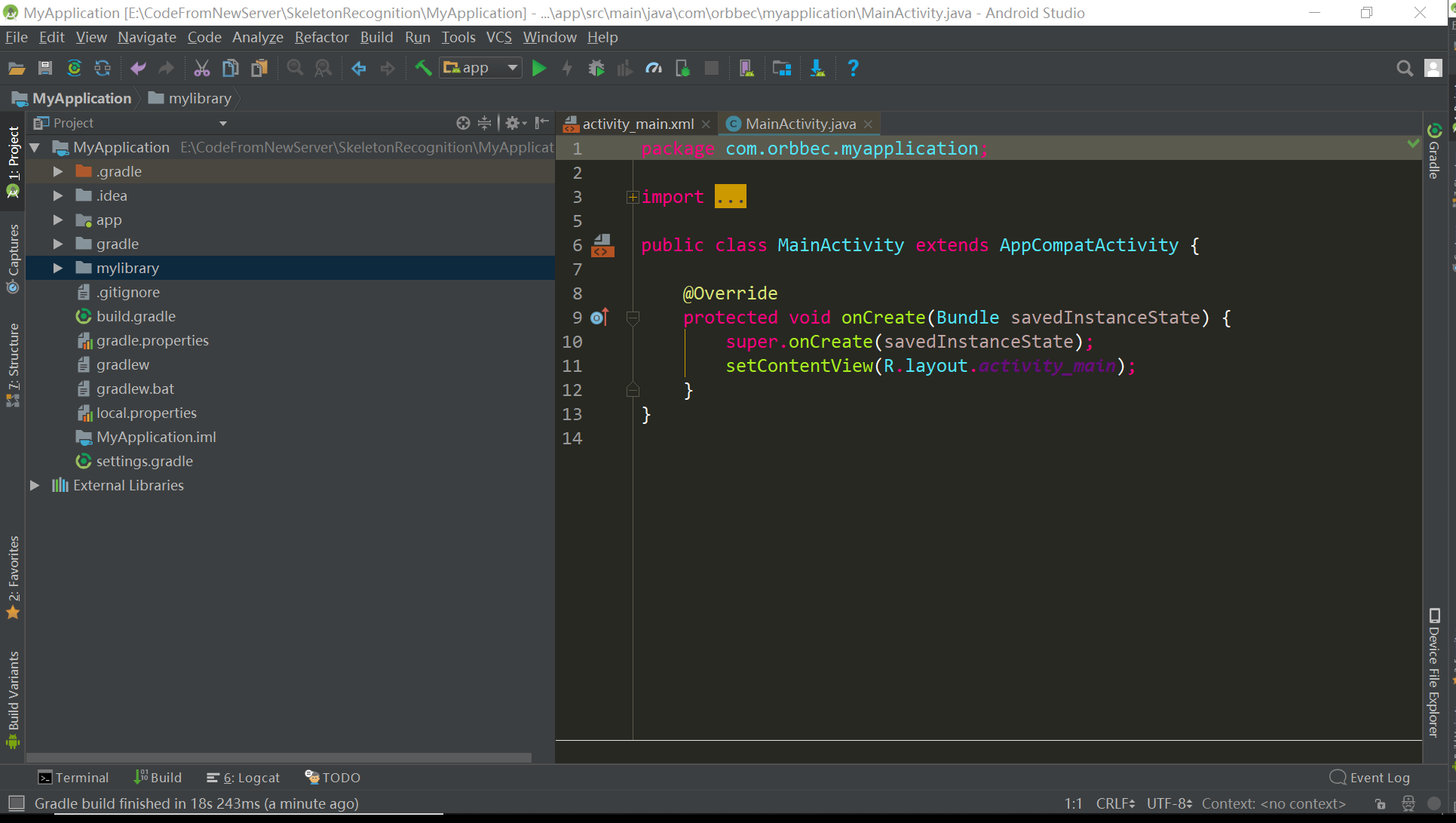Collapse the onCreate method fold marker
This screenshot has width=1456, height=823.
click(x=633, y=318)
